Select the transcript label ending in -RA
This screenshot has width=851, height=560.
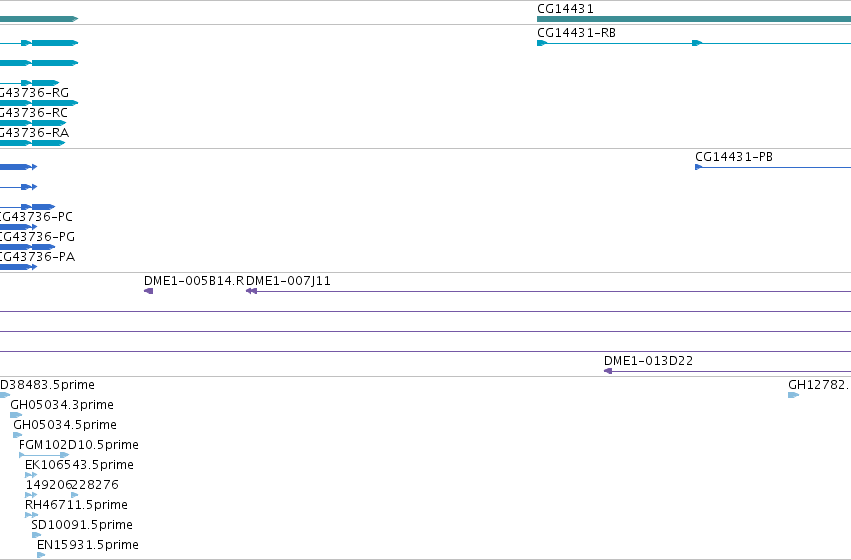pyautogui.click(x=34, y=133)
